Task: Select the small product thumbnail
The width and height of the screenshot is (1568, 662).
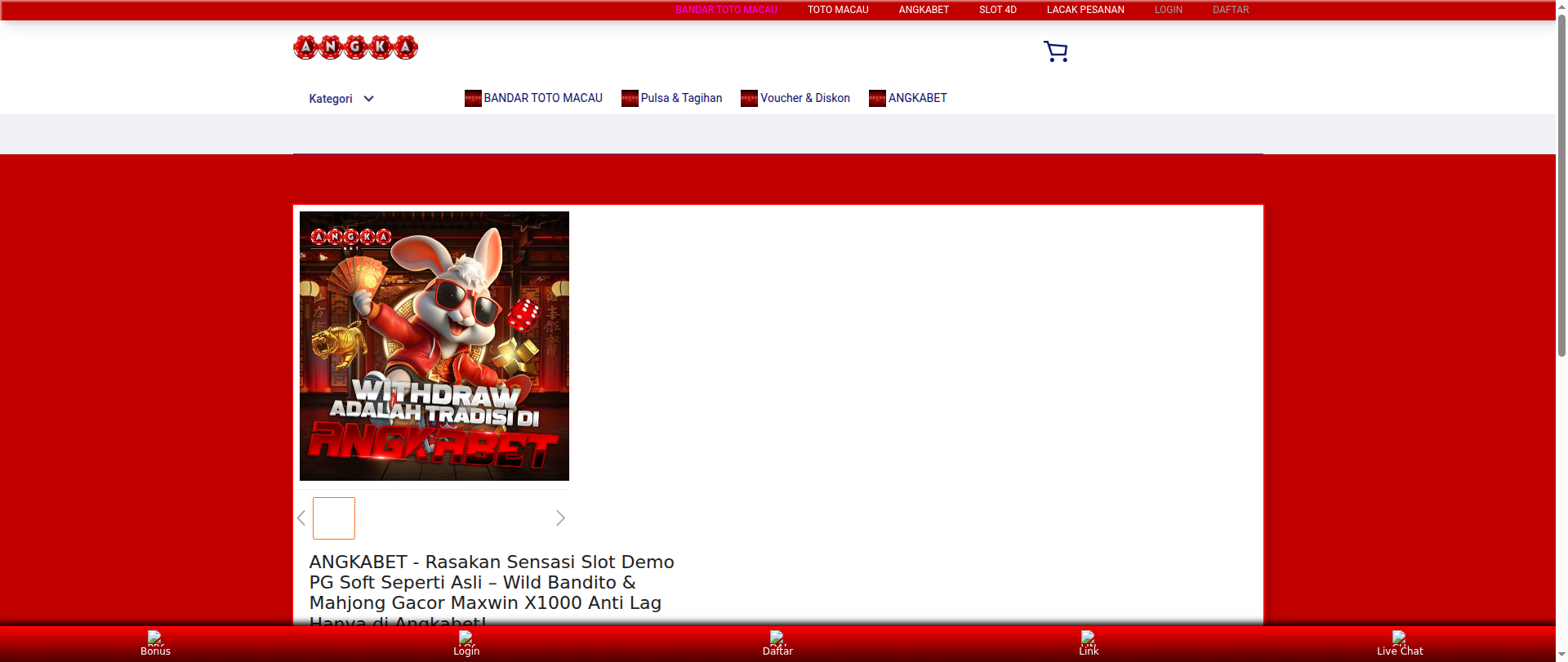Action: (x=334, y=518)
